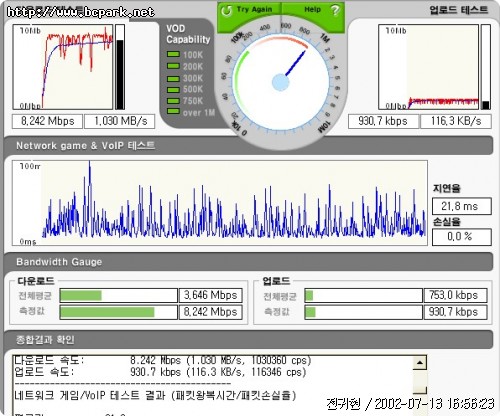Click the Bandwidth Gauge section header
This screenshot has height=416, width=500.
click(x=248, y=262)
